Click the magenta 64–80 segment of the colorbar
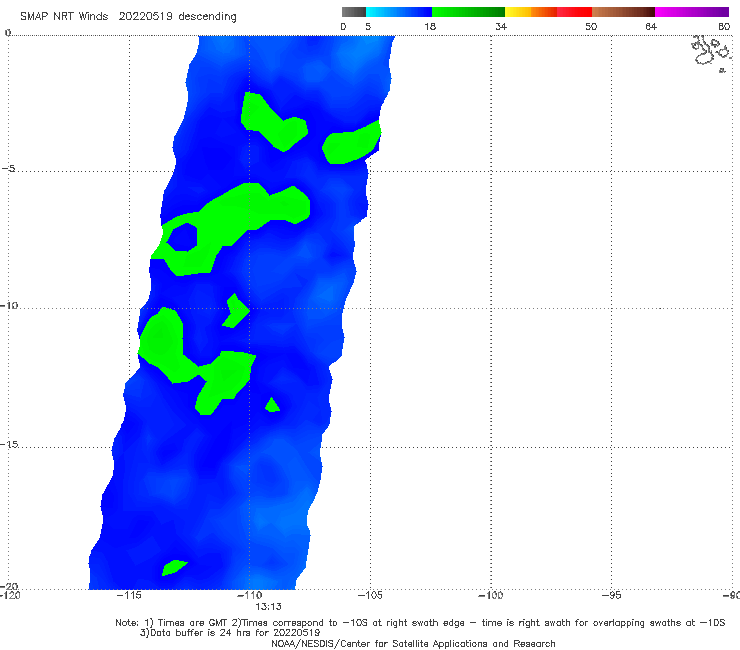This screenshot has height=650, width=740. pyautogui.click(x=692, y=12)
